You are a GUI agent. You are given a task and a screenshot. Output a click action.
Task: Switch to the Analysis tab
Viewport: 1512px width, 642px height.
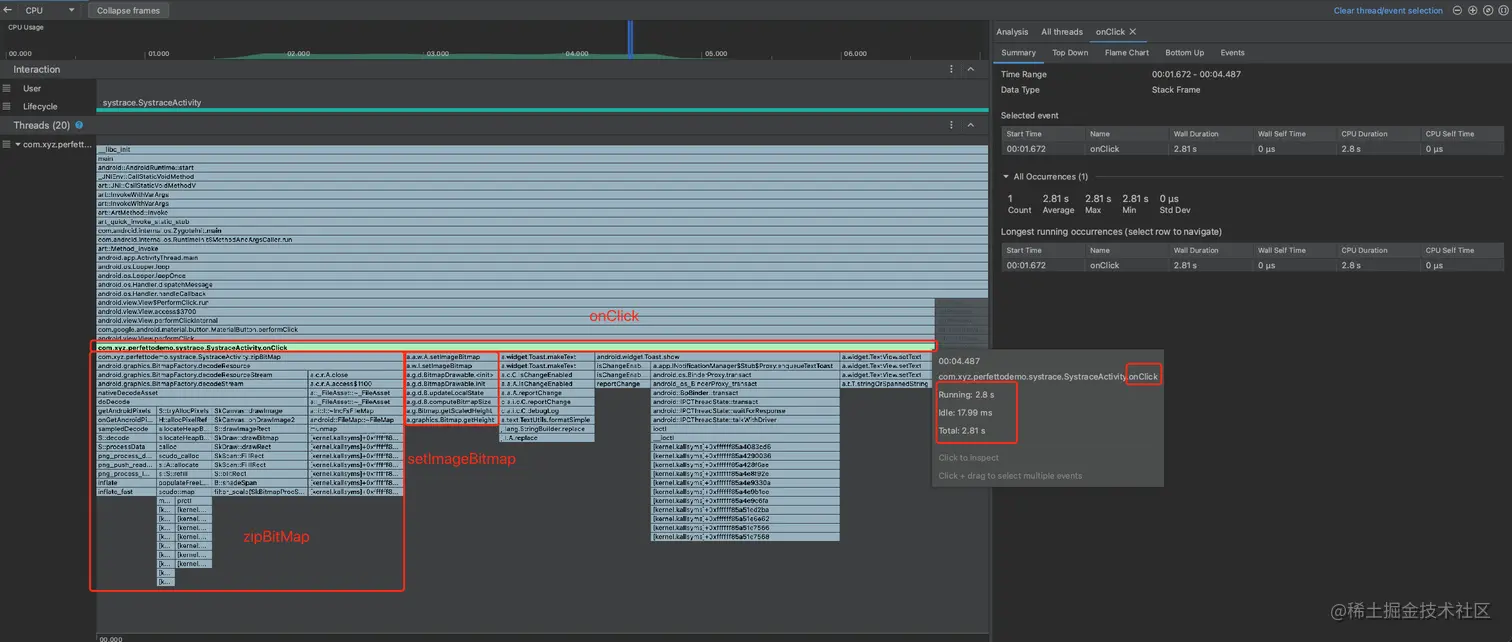tap(1012, 32)
